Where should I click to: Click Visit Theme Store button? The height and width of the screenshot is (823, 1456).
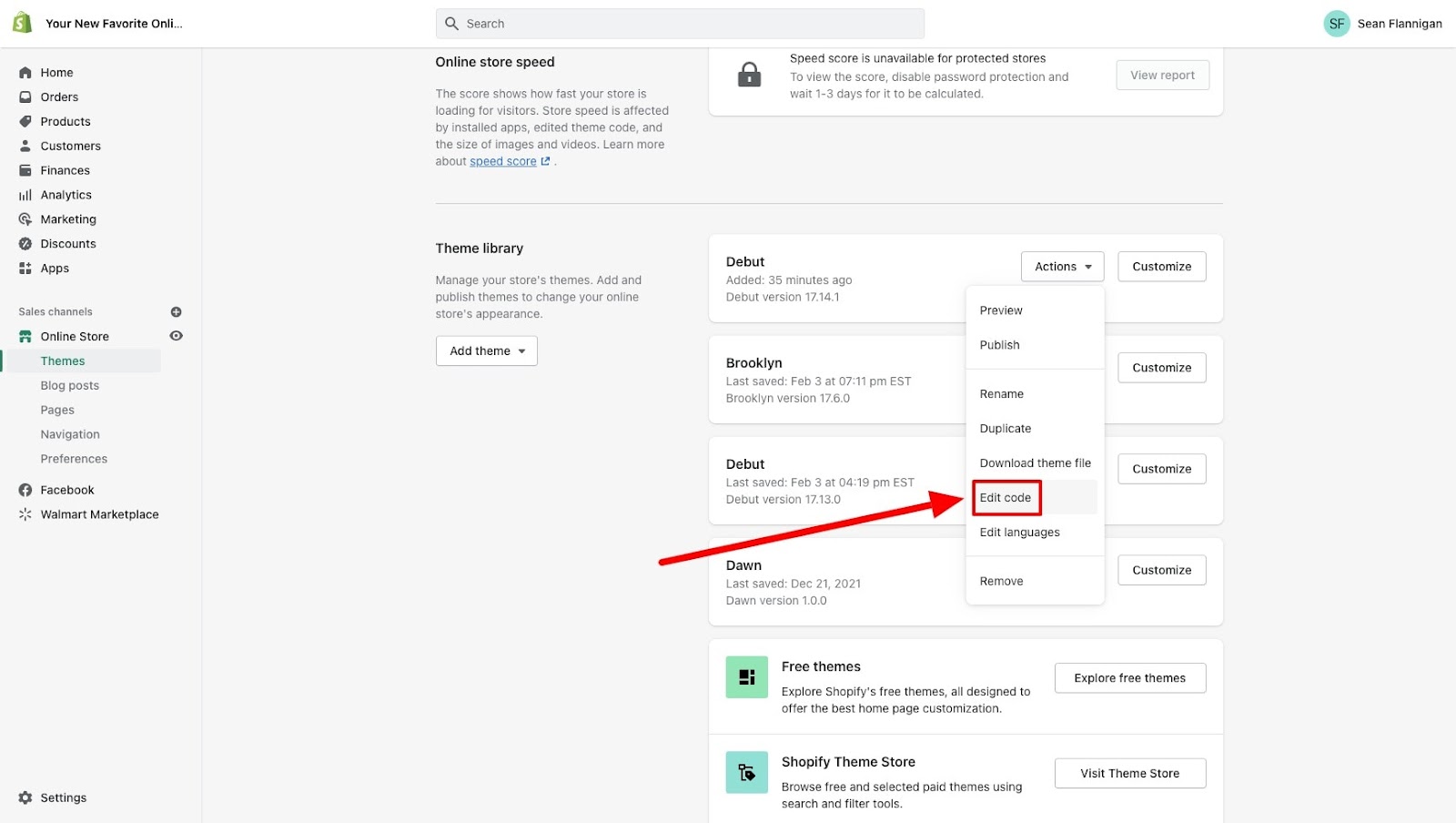pos(1130,774)
